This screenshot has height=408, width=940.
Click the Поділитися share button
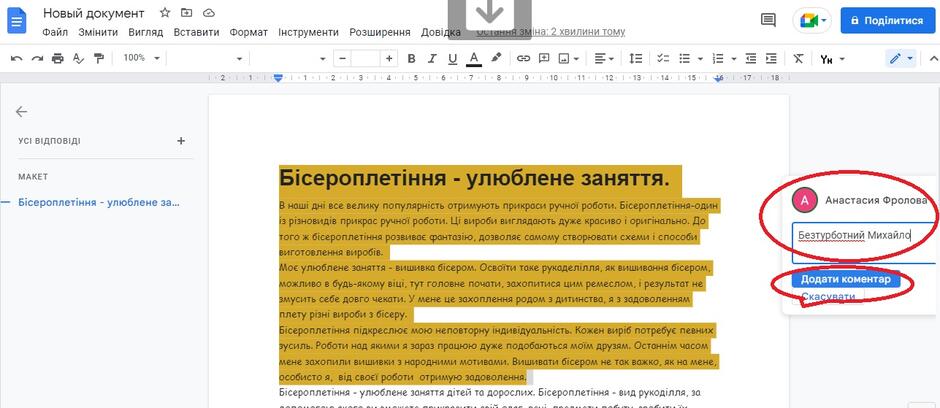coord(887,20)
